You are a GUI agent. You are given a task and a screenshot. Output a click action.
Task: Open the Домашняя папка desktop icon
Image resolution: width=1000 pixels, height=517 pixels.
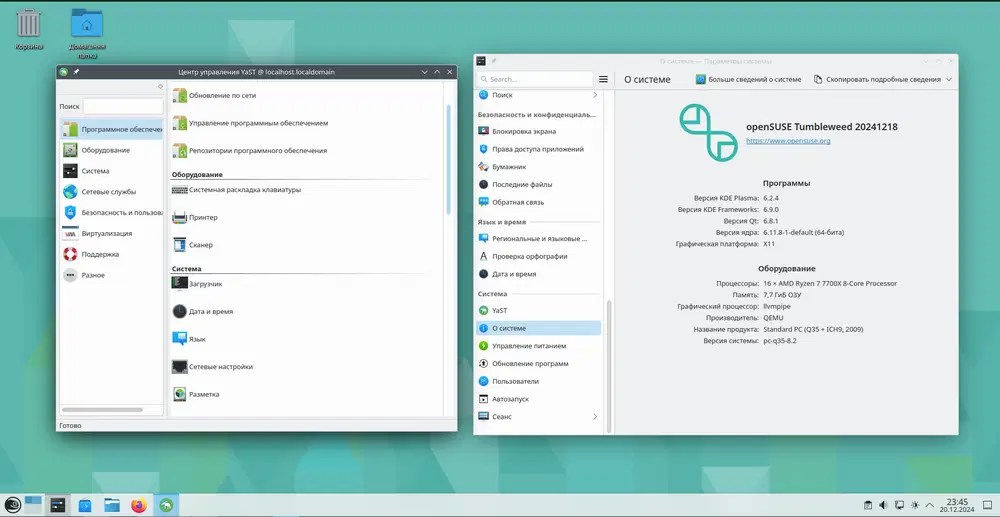tap(87, 32)
